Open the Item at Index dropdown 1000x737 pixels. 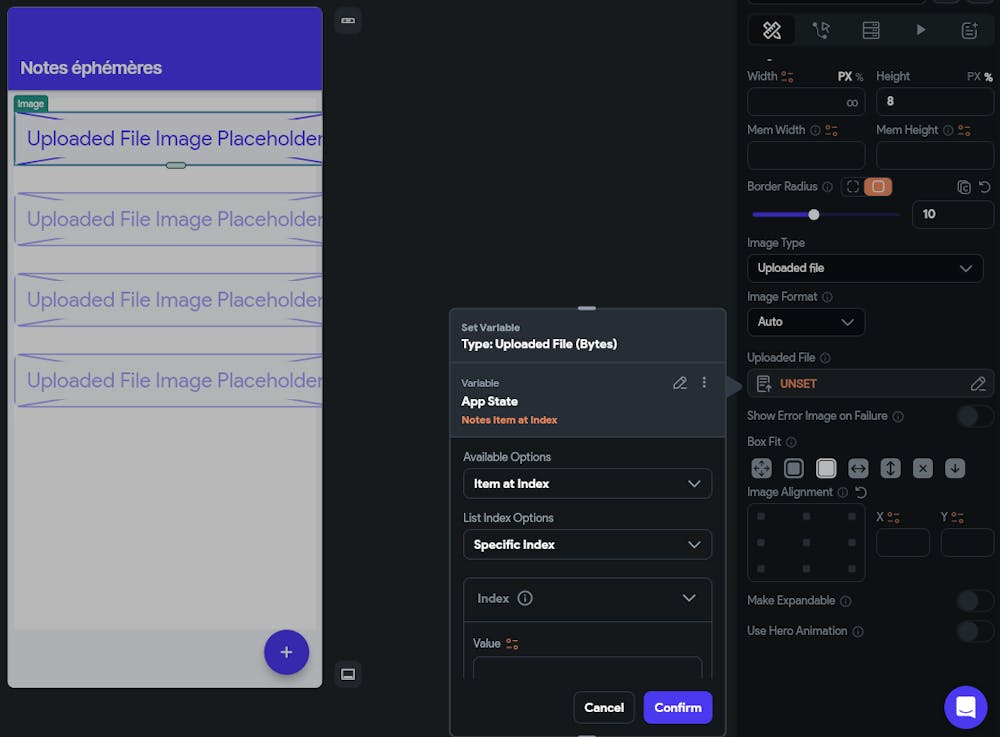(x=587, y=484)
